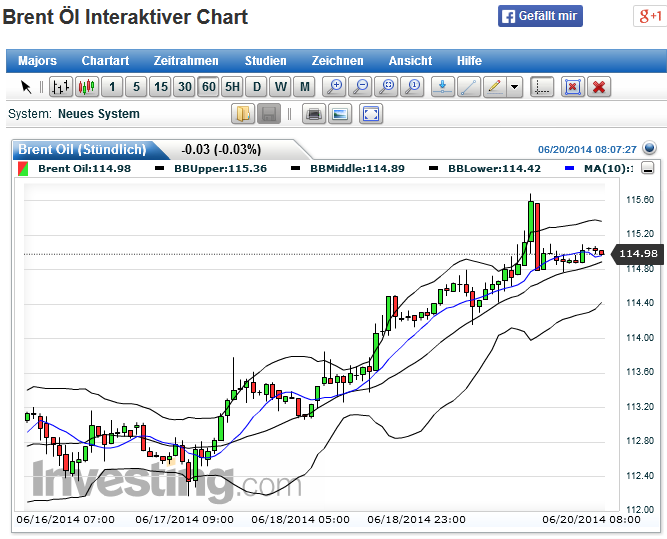Viewport: 667px width, 539px height.
Task: Open the saved system folder icon
Action: click(243, 114)
